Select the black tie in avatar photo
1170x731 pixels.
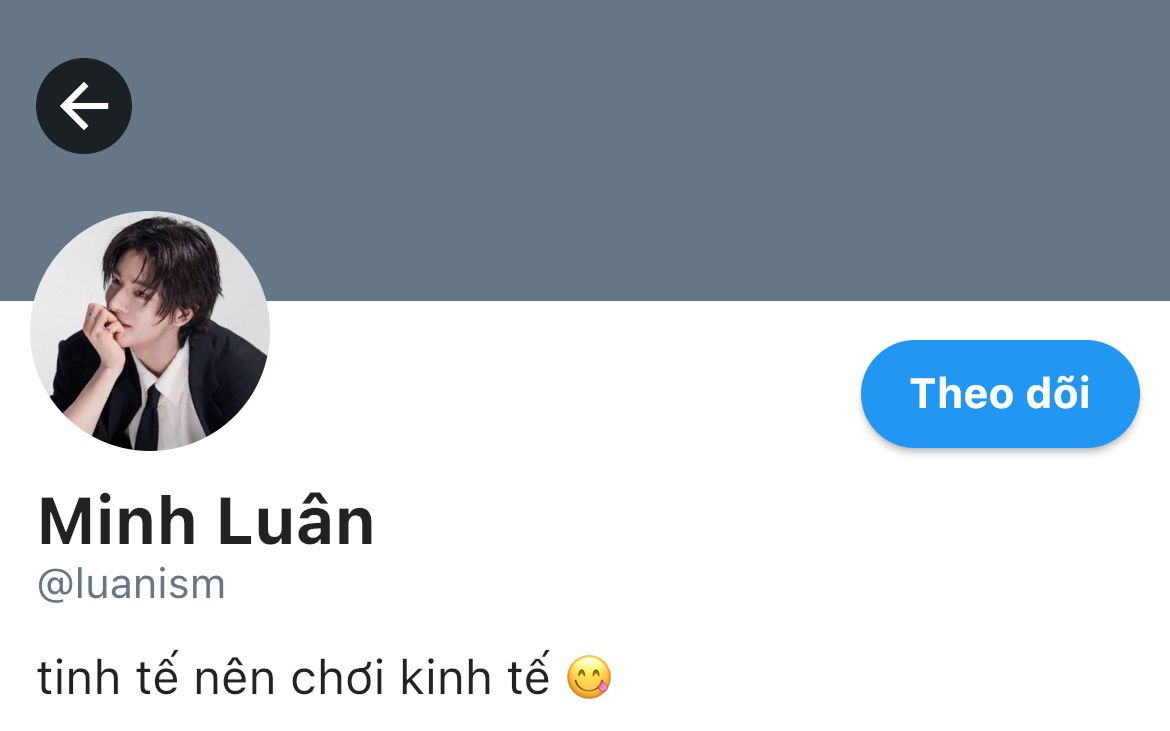(149, 418)
